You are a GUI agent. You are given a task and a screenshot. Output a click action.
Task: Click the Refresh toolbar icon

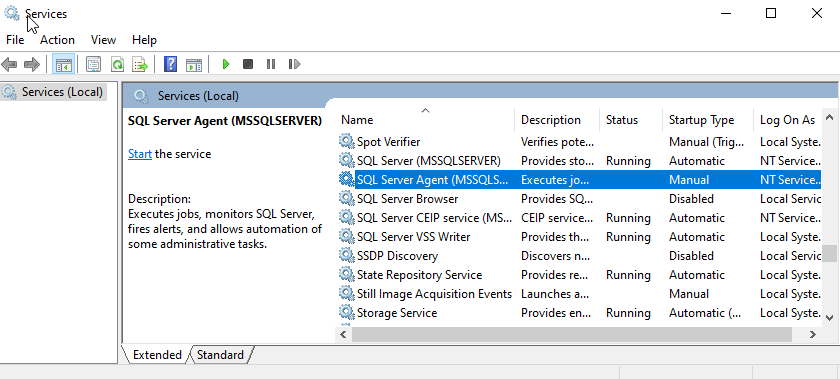117,65
